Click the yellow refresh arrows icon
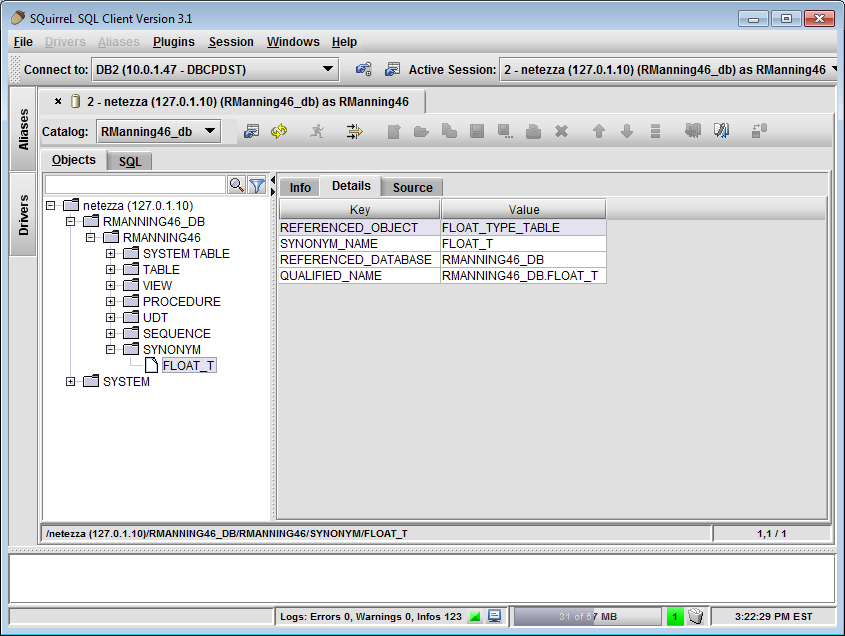 (x=279, y=131)
